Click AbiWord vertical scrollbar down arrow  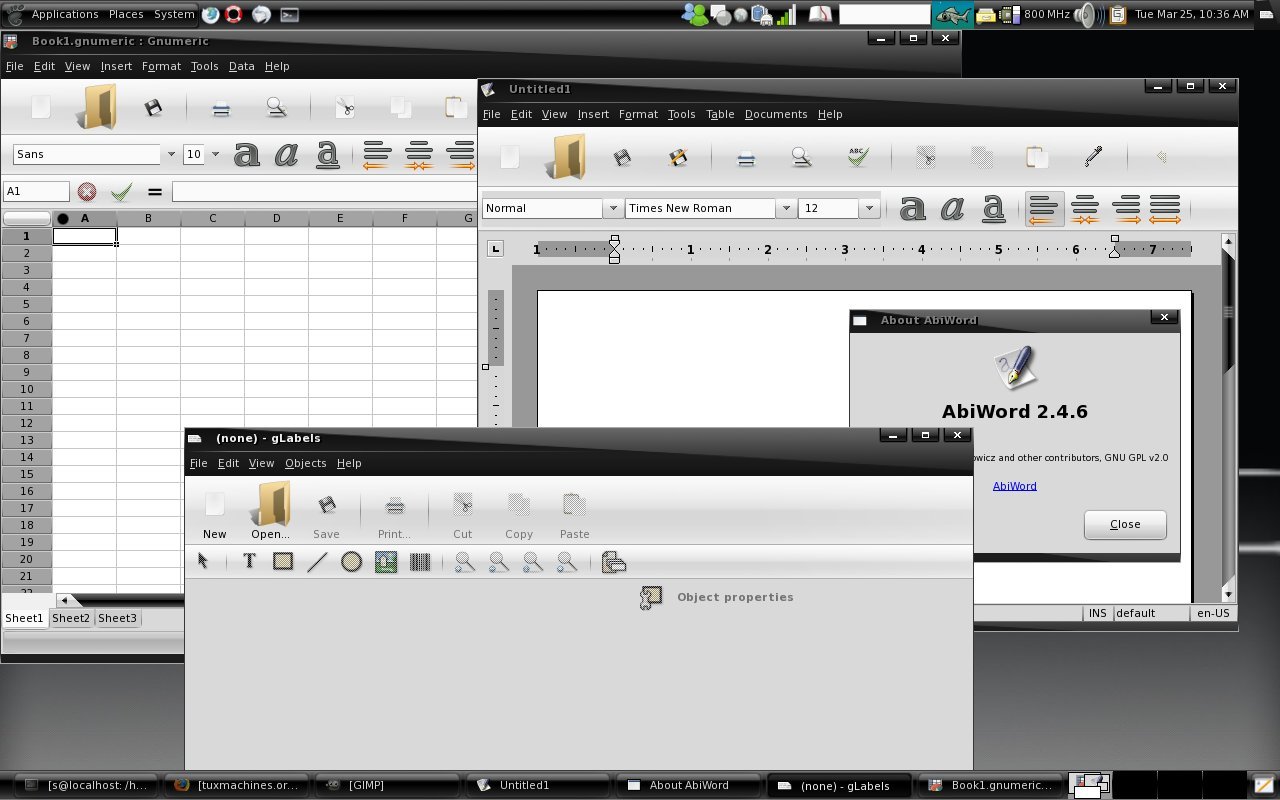(x=1228, y=595)
